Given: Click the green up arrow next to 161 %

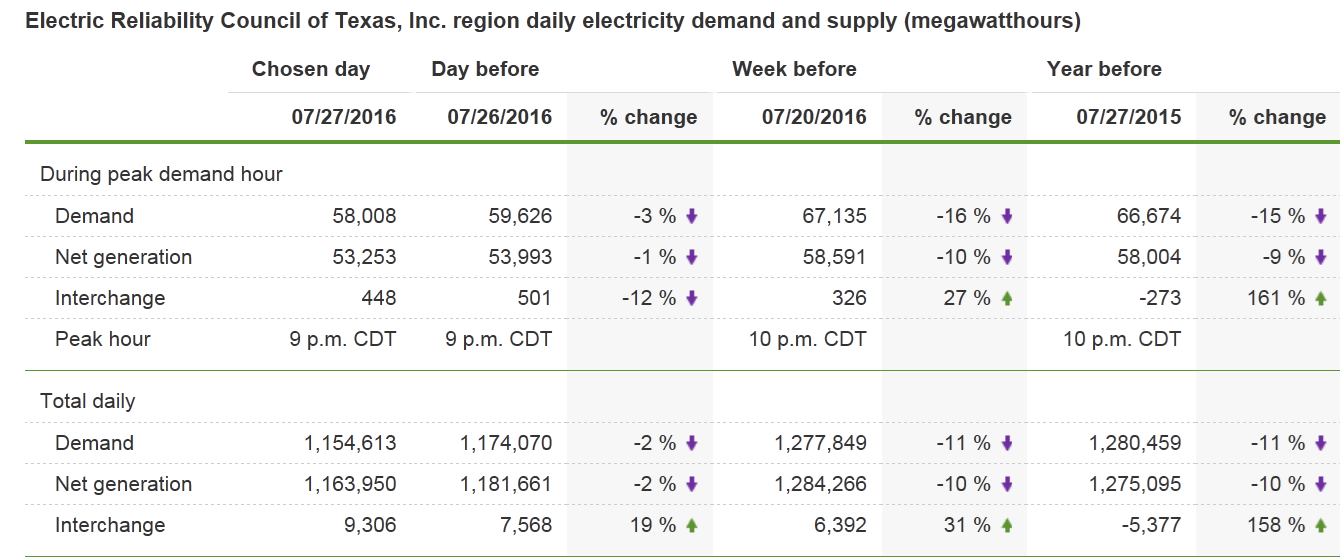Looking at the screenshot, I should [x=1321, y=298].
